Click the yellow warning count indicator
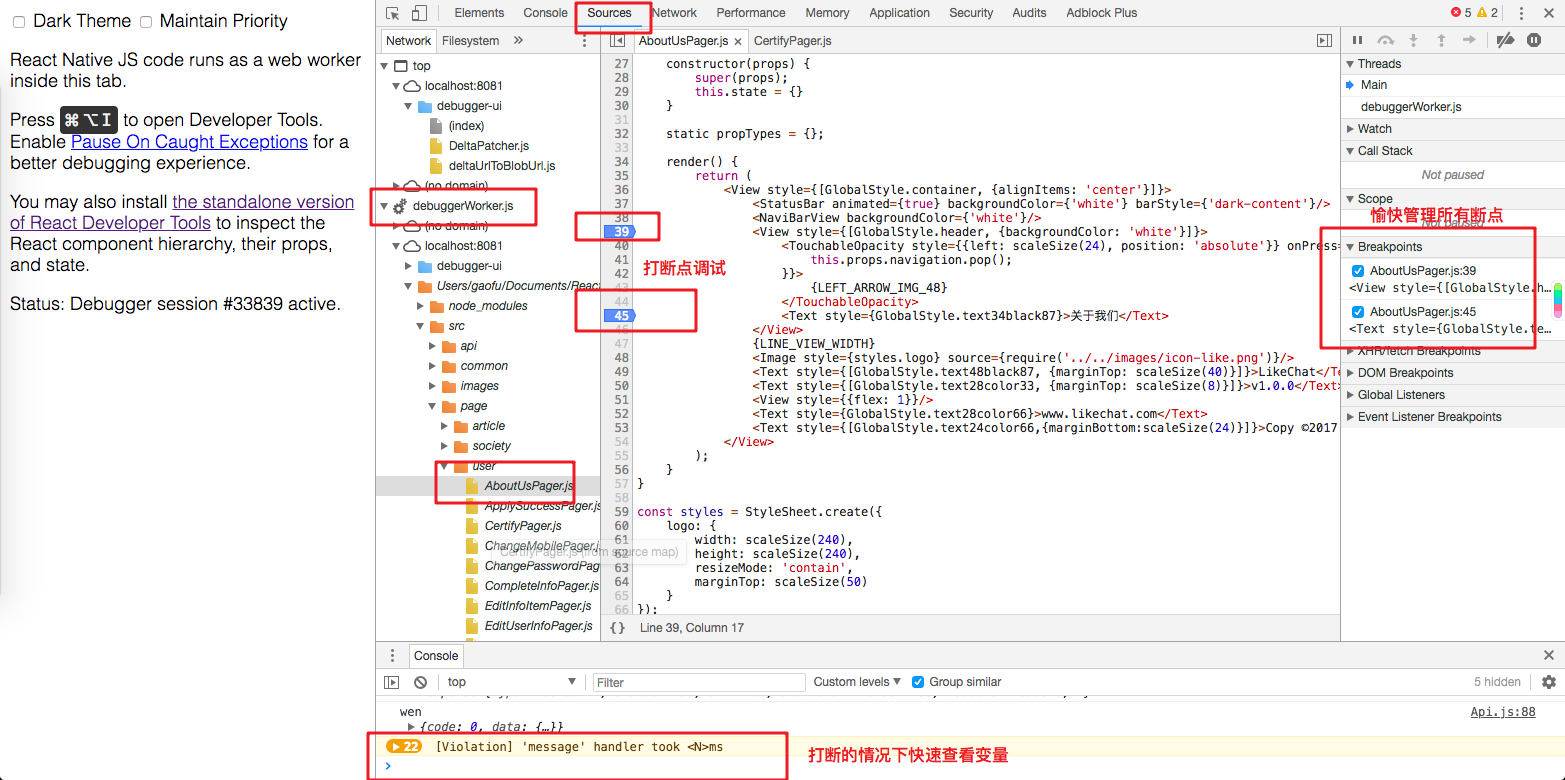The height and width of the screenshot is (780, 1565). pos(1488,13)
